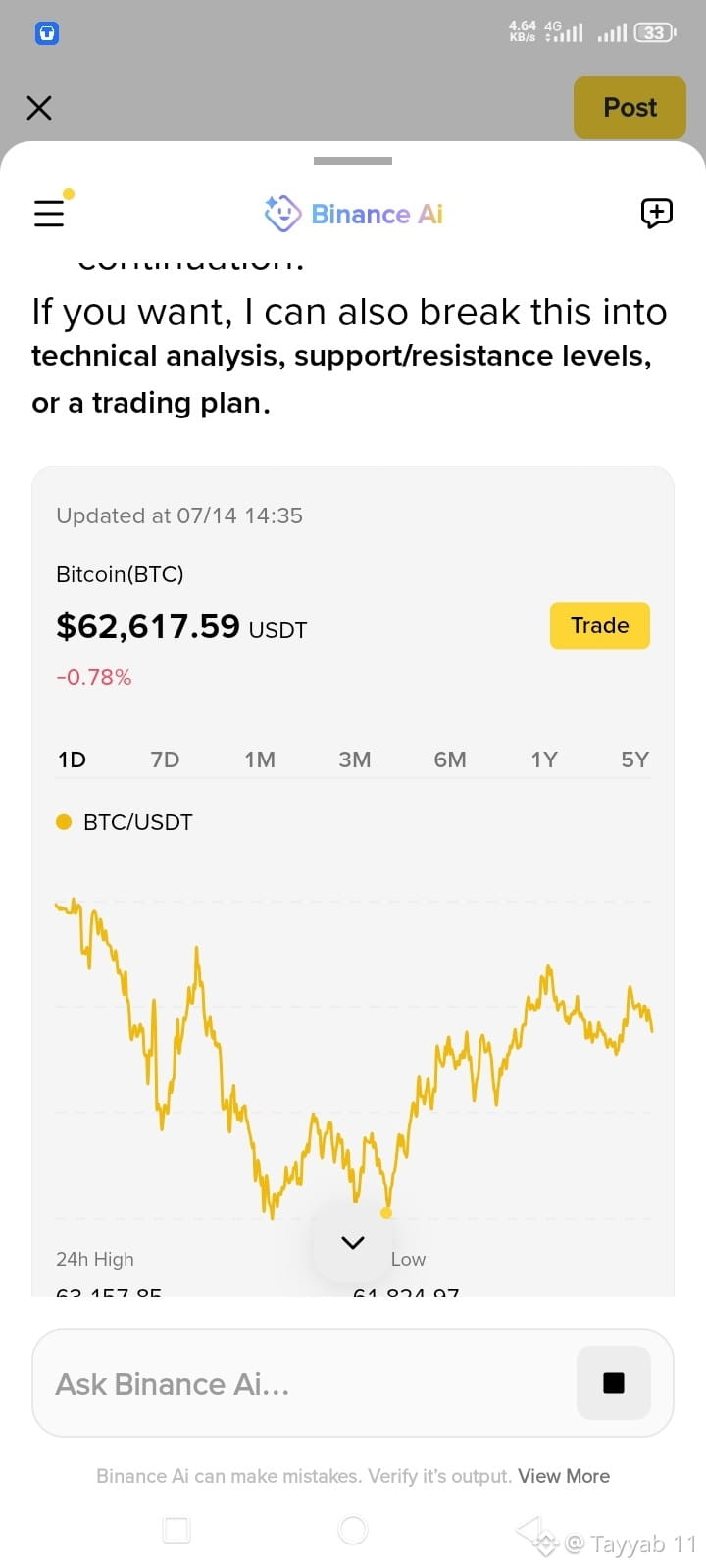Image resolution: width=706 pixels, height=1568 pixels.
Task: Tap the yellow Trade button
Action: [600, 625]
